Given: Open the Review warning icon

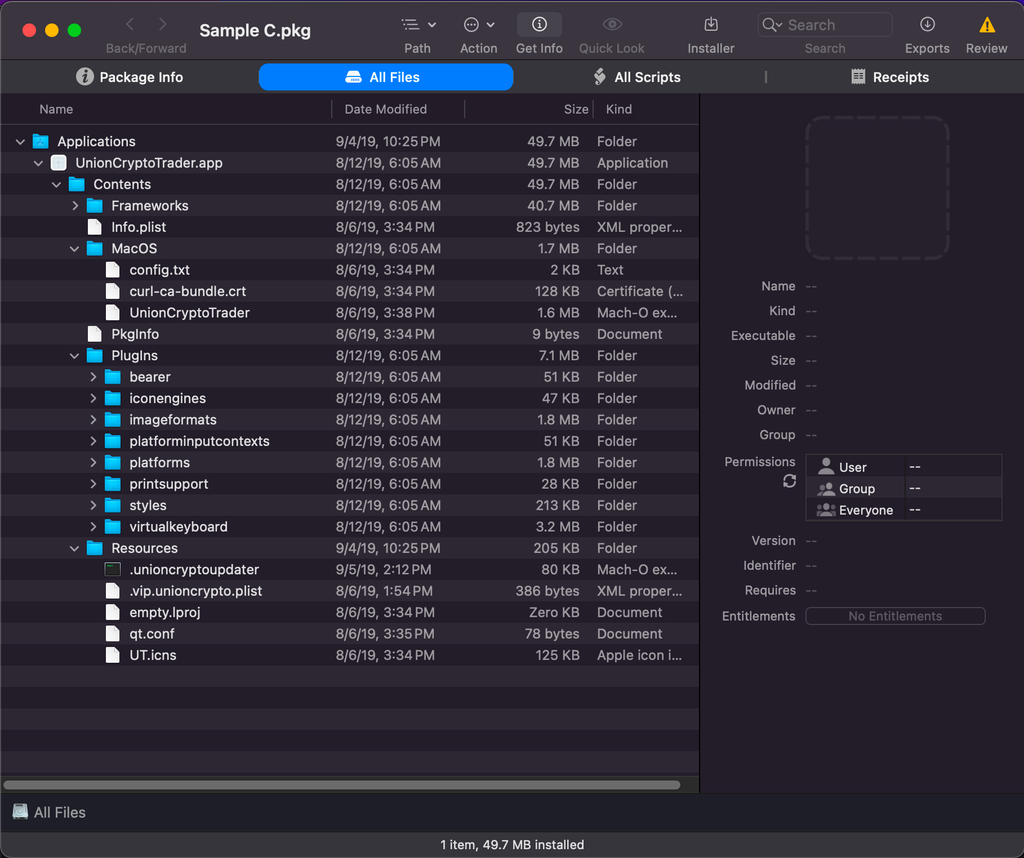Looking at the screenshot, I should [987, 25].
